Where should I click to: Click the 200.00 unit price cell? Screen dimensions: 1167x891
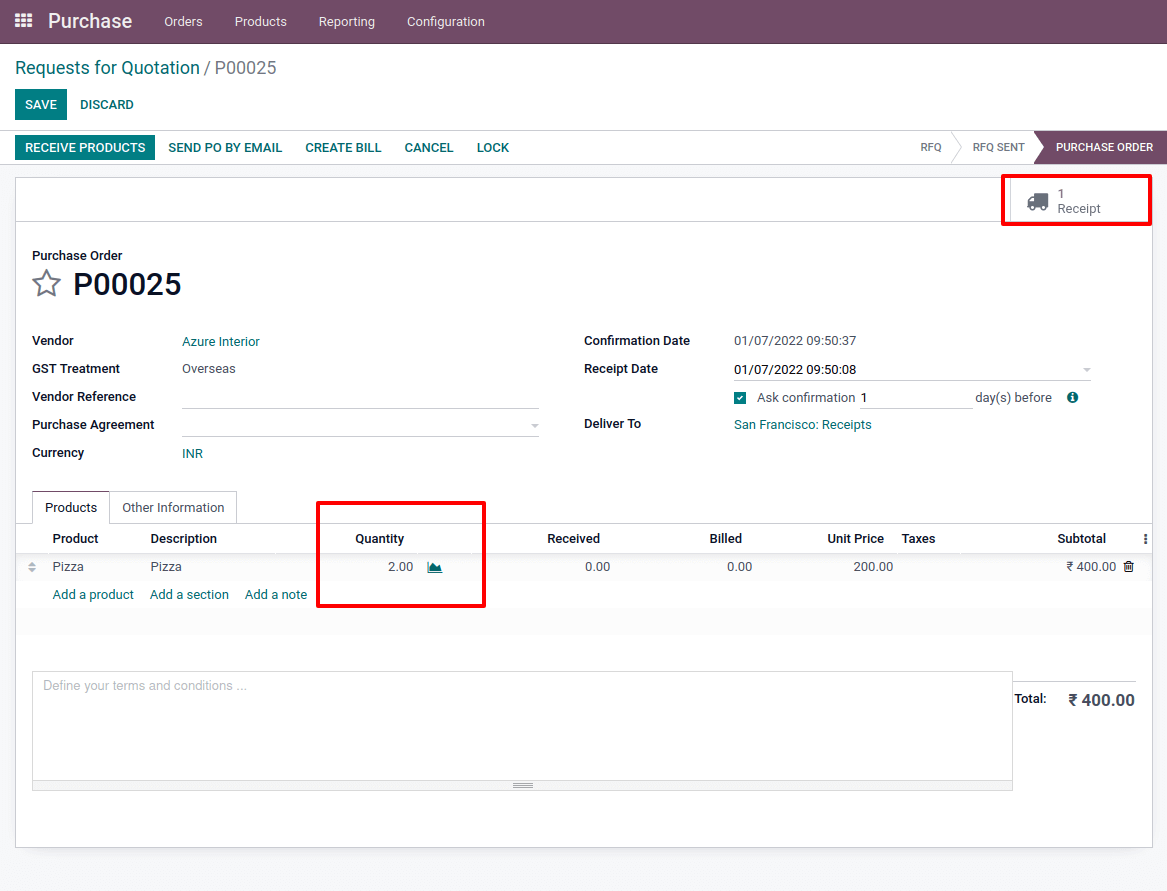[x=873, y=567]
